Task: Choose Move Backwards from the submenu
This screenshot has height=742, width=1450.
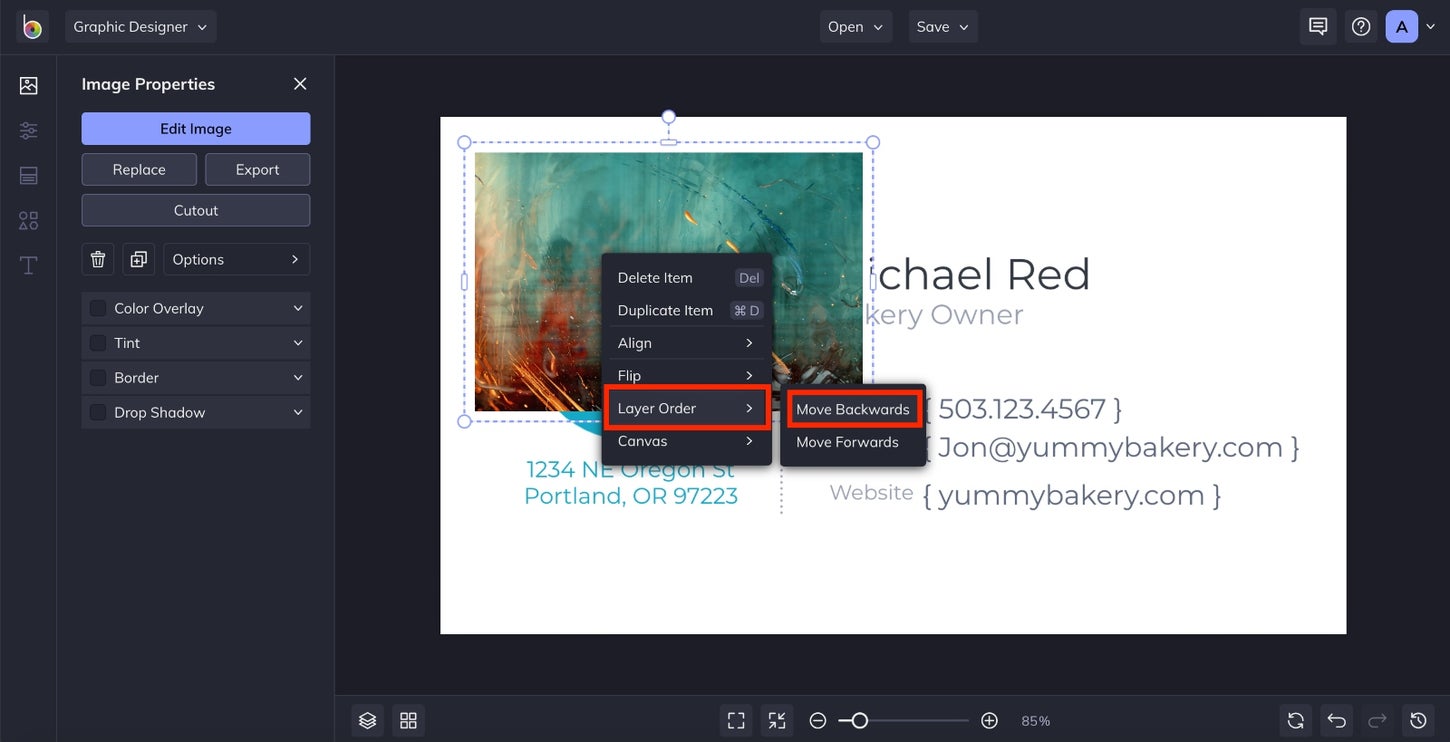Action: [853, 408]
